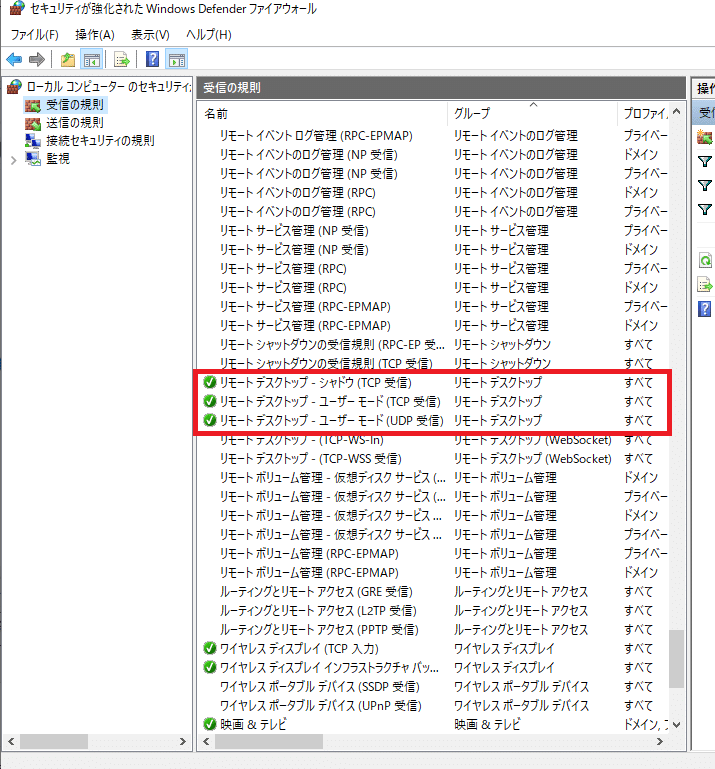
Task: Click enabled checkmark of 映画 & テレビ rule
Action: (x=210, y=724)
